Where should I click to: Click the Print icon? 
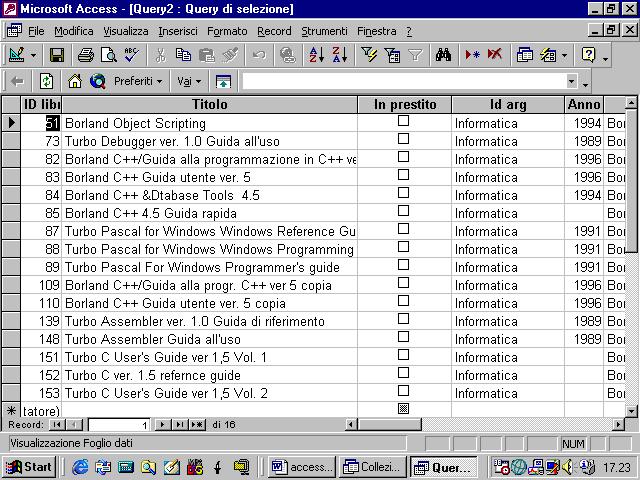(86, 55)
